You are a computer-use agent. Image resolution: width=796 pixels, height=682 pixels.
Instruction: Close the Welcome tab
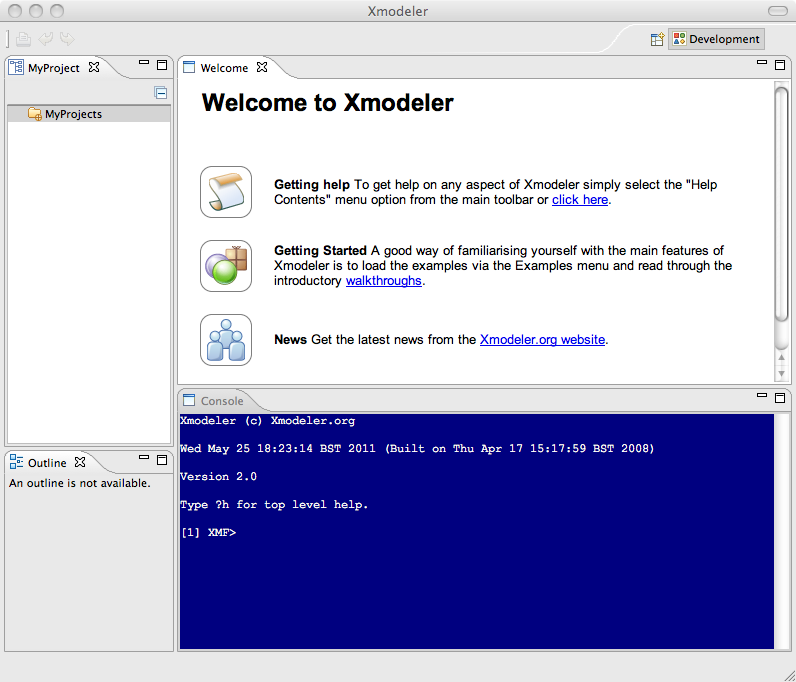click(262, 67)
